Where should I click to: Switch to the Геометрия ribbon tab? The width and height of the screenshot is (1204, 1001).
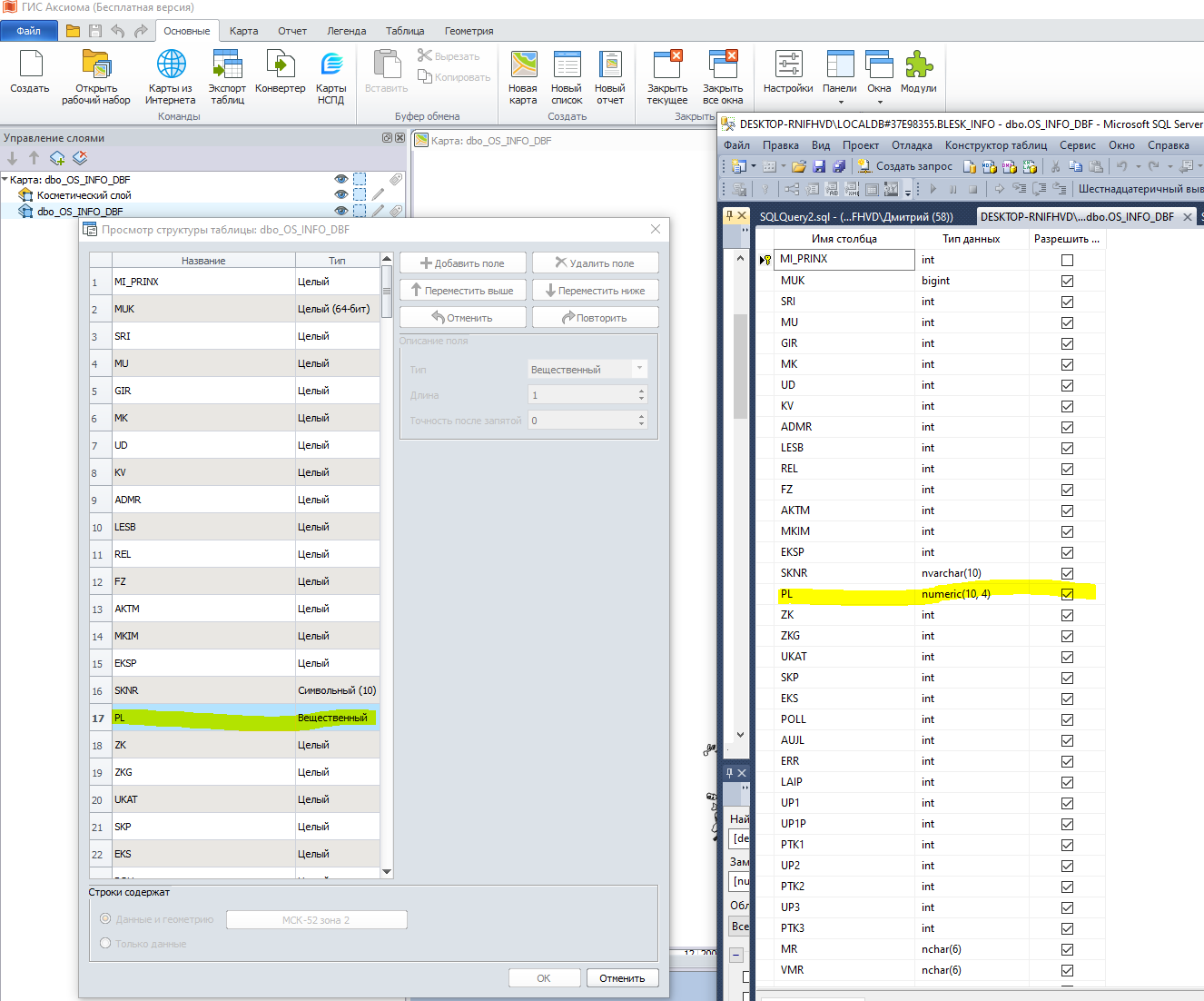tap(469, 31)
